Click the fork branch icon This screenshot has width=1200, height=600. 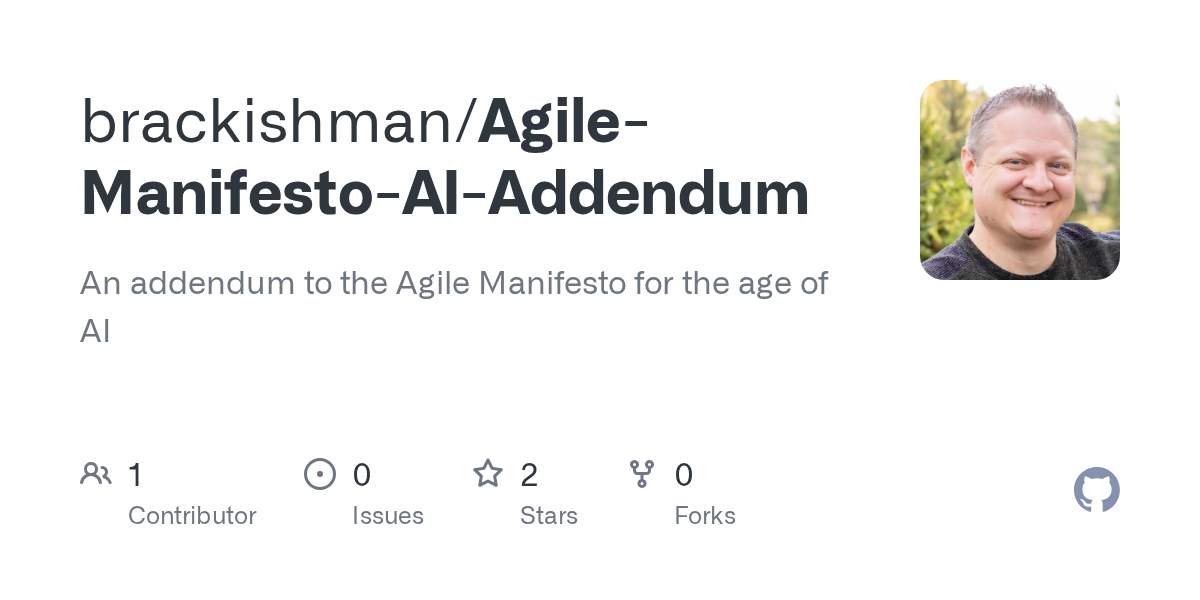coord(642,474)
